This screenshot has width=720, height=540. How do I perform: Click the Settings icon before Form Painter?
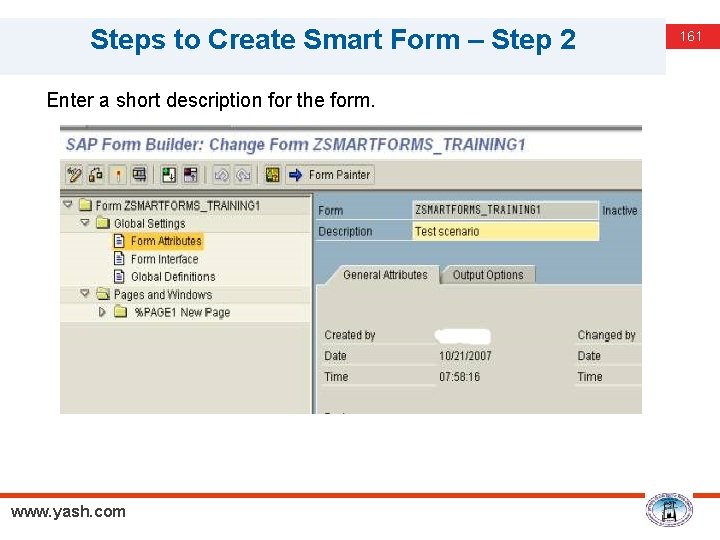[x=272, y=175]
